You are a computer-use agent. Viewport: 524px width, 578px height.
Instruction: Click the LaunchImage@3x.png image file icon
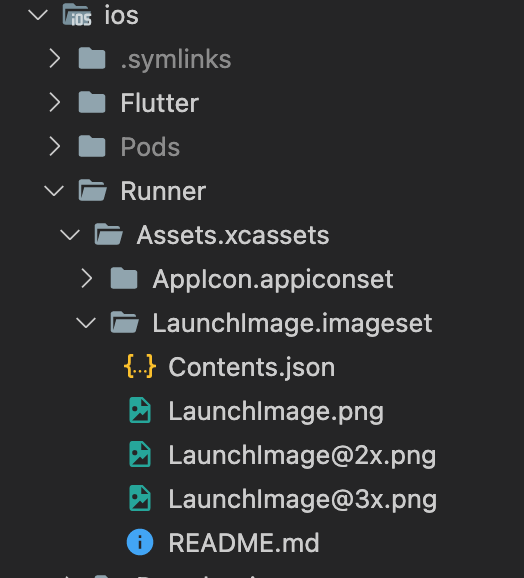140,498
